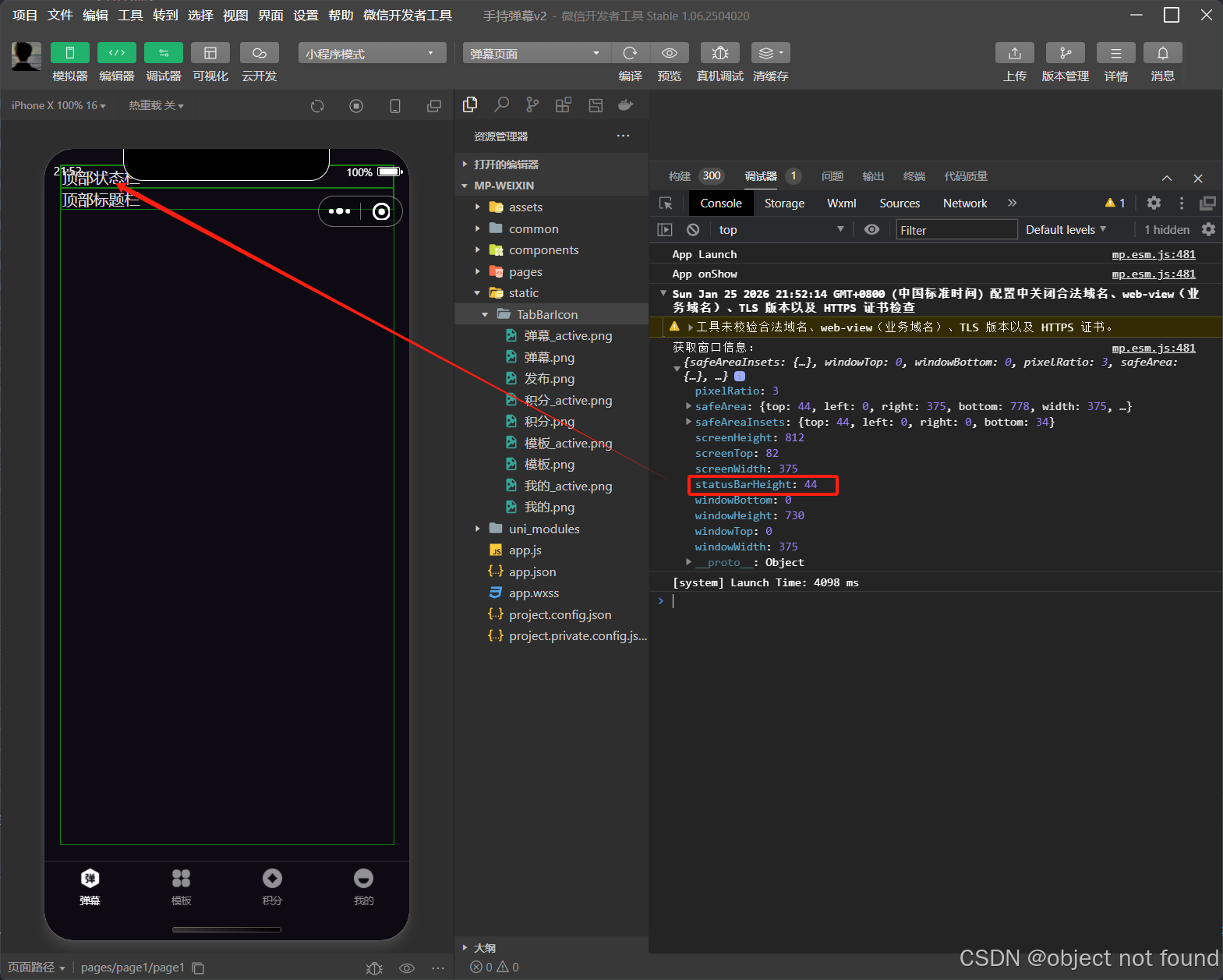
Task: Start real device debugging bug icon
Action: pos(720,53)
